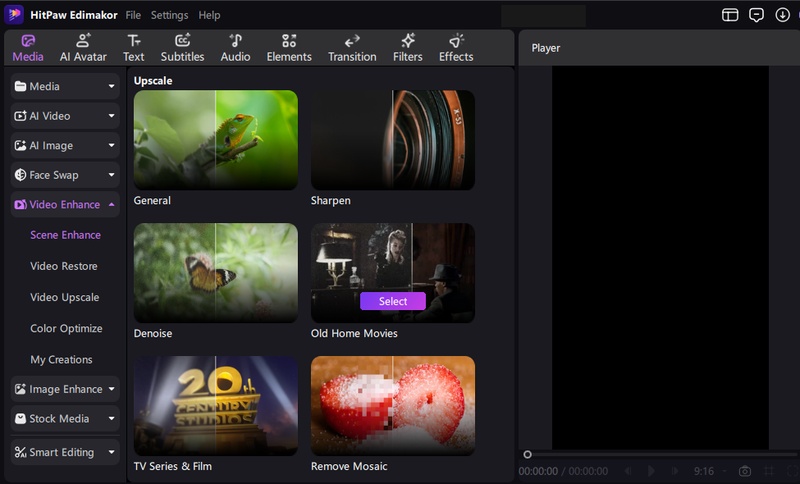Click the play button in Player

pyautogui.click(x=651, y=471)
